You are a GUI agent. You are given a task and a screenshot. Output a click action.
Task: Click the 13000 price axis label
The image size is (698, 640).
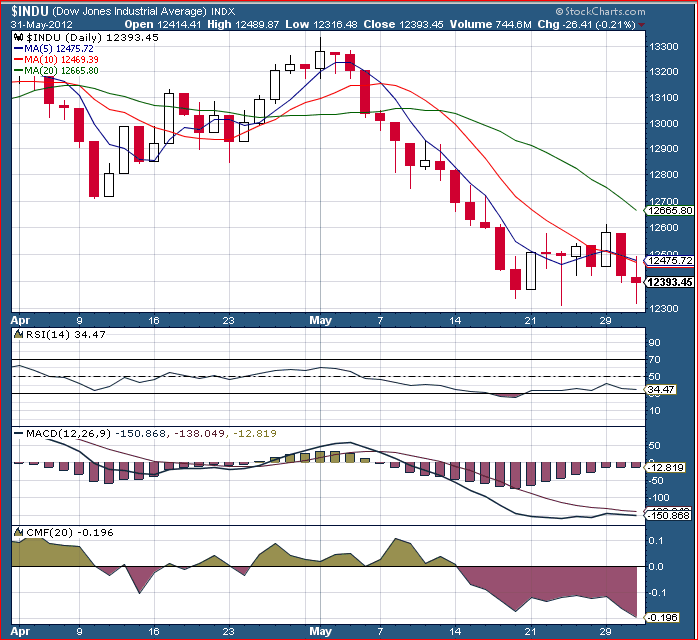click(x=663, y=123)
